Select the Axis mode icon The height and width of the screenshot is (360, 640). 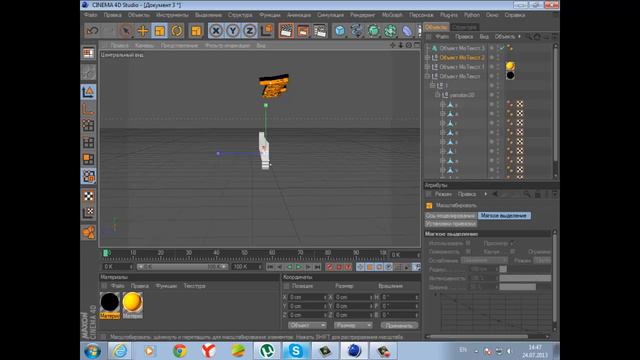click(88, 109)
